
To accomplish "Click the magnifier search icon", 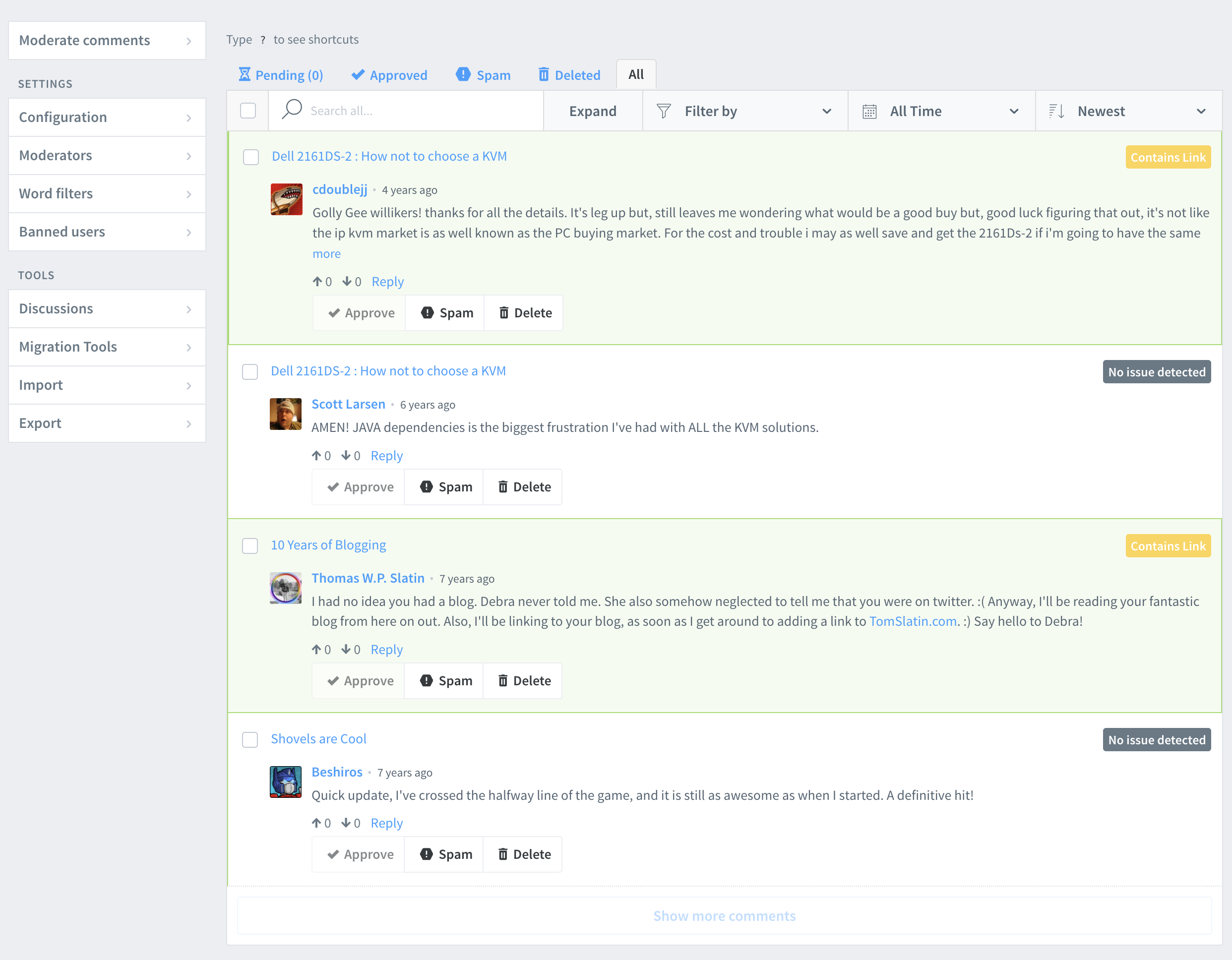I will pos(292,109).
